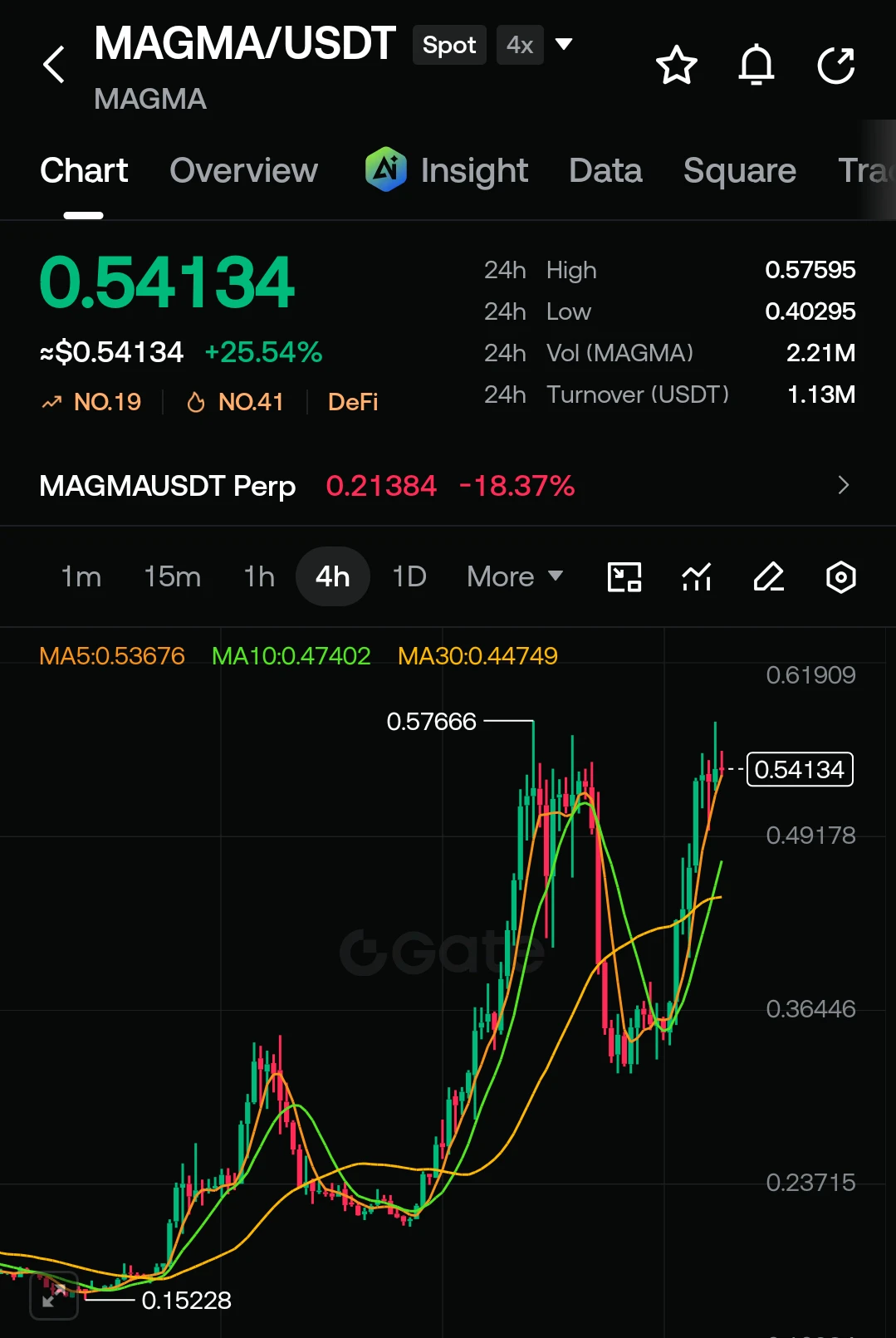Tap the perp price 0.21384

pos(381,485)
